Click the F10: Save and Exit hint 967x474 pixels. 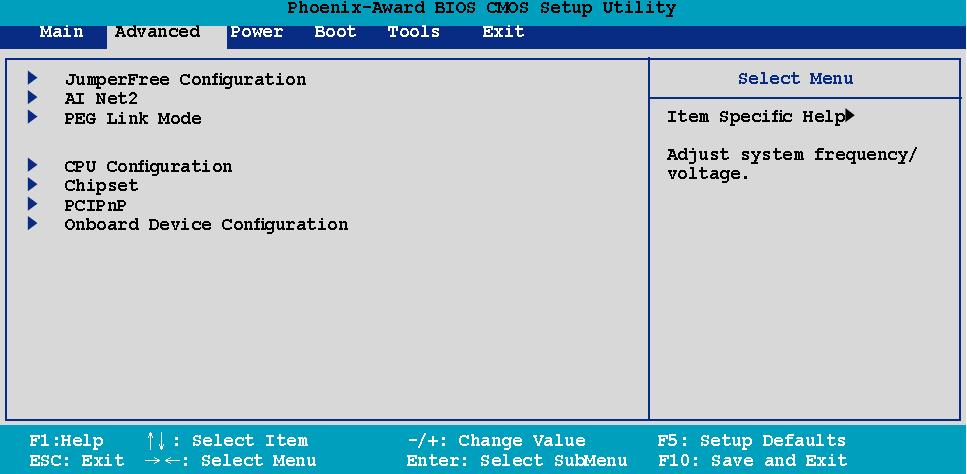pyautogui.click(x=752, y=460)
